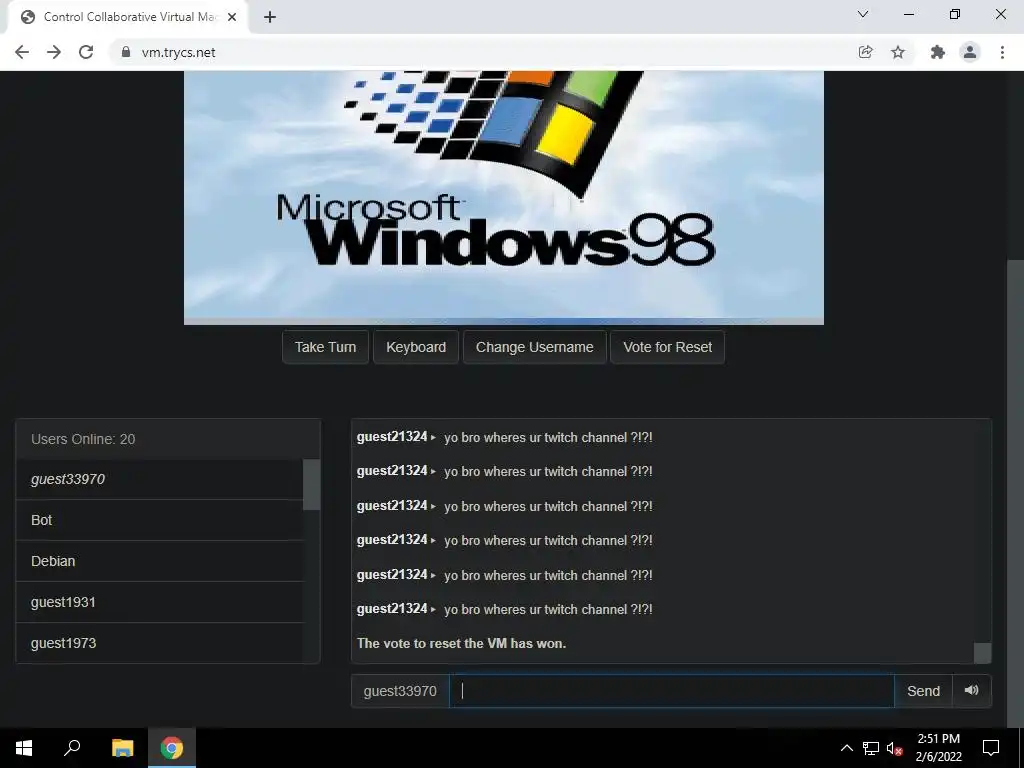Open the Chrome three-dot menu
The width and height of the screenshot is (1024, 768).
(x=1002, y=52)
